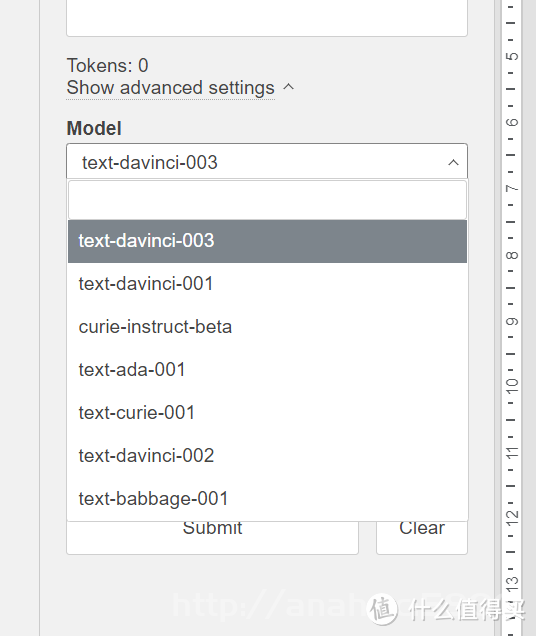Toggle Show advanced settings link
Image resolution: width=536 pixels, height=636 pixels.
point(170,88)
